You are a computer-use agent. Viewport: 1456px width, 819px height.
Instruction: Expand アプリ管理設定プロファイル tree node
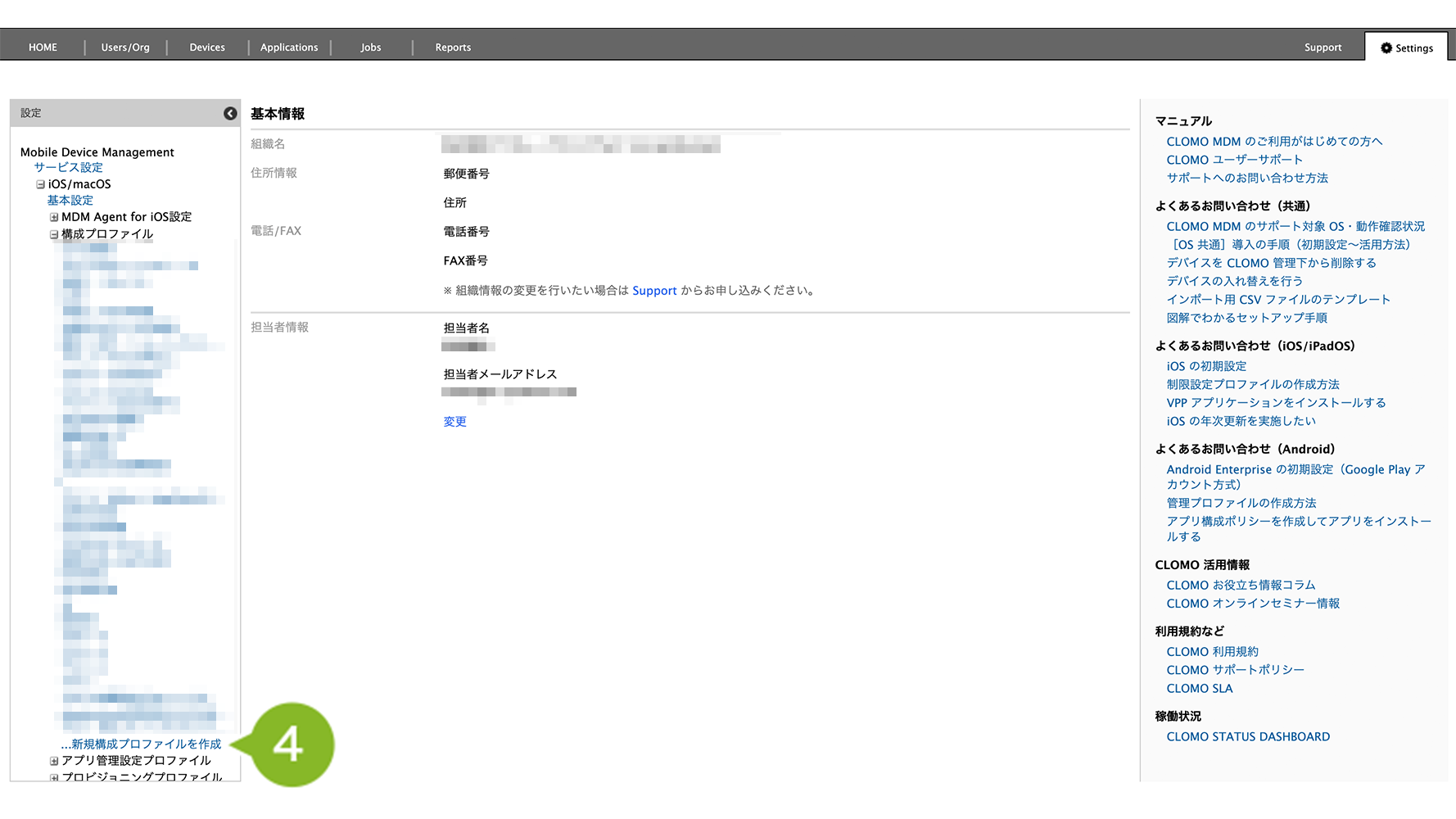tap(54, 761)
